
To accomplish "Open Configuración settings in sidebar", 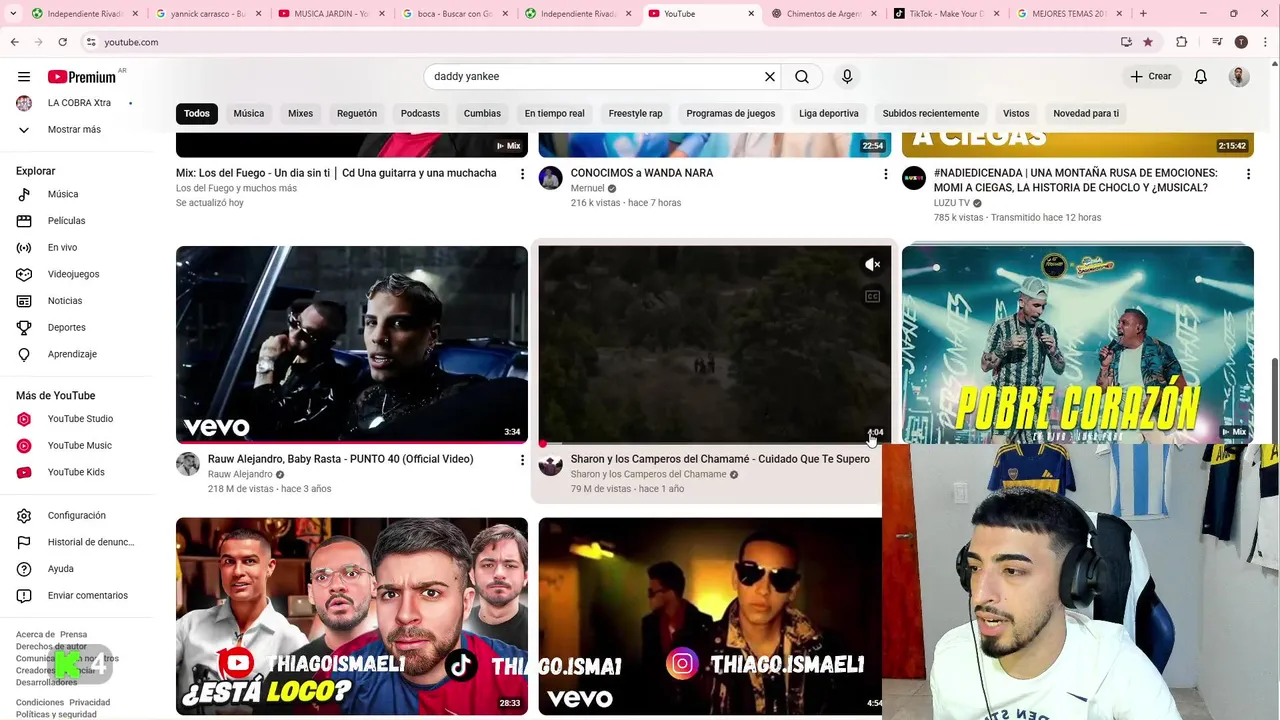I will point(76,516).
